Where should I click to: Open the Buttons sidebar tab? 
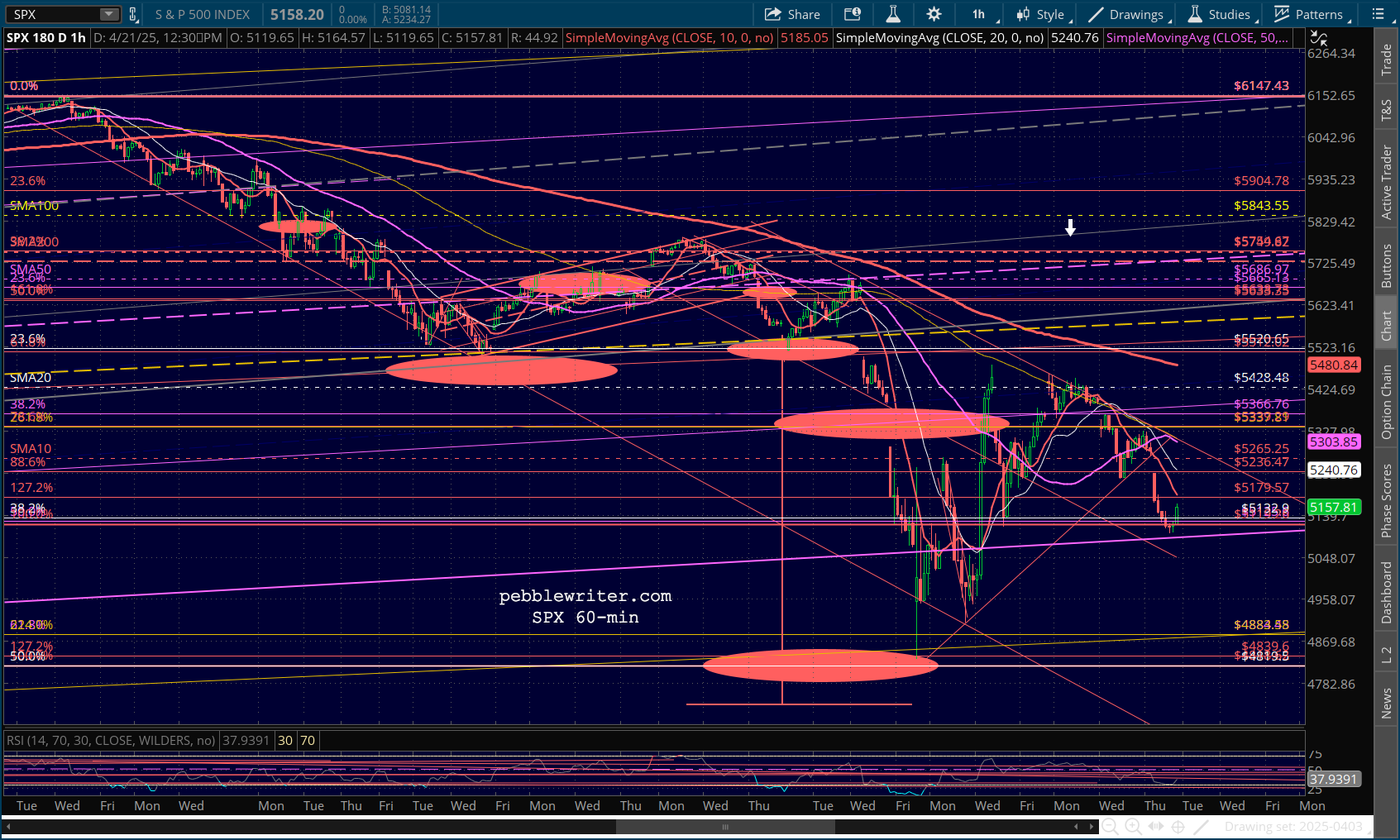(x=1387, y=265)
